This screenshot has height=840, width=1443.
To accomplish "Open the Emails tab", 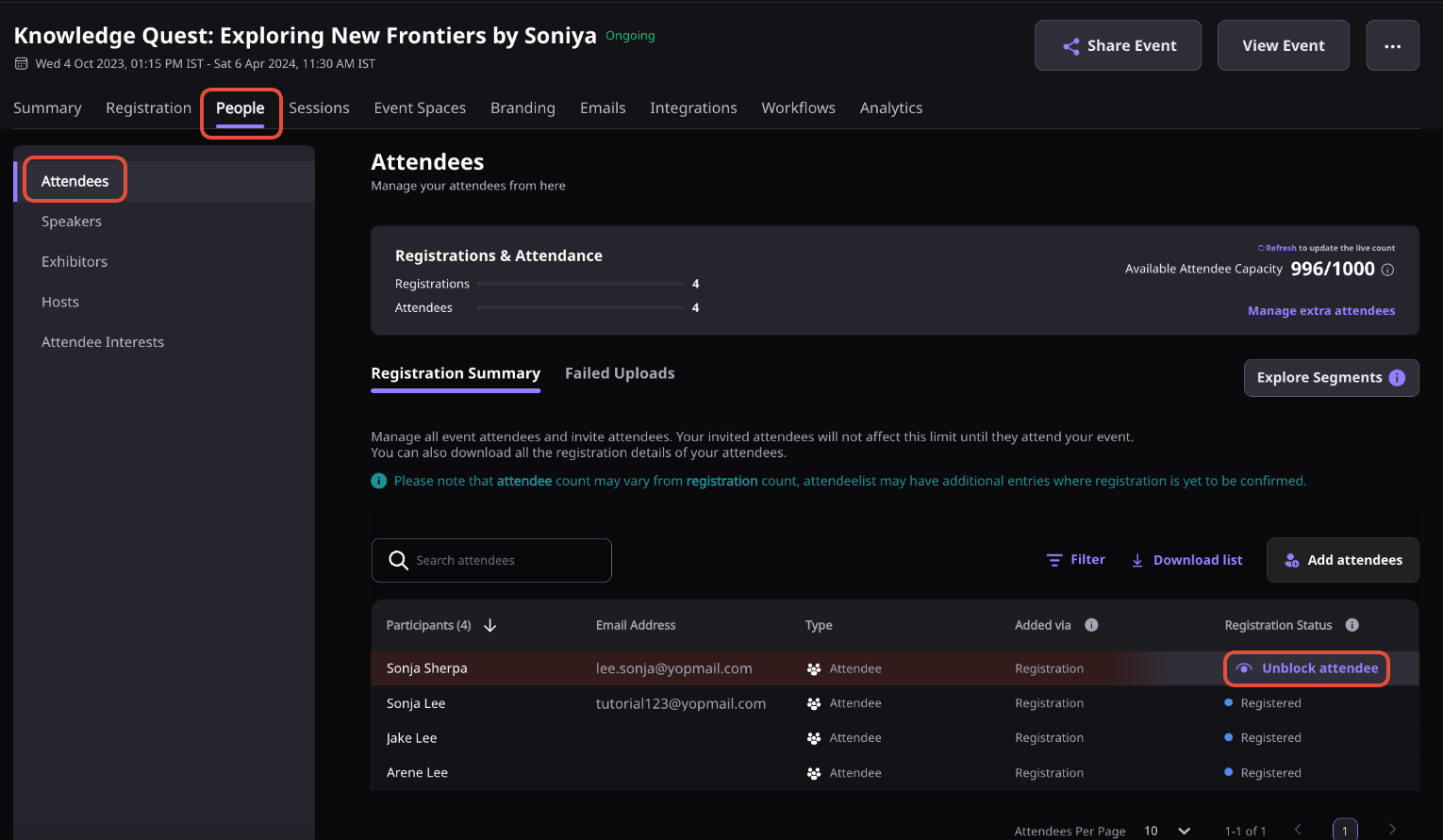I will point(603,107).
